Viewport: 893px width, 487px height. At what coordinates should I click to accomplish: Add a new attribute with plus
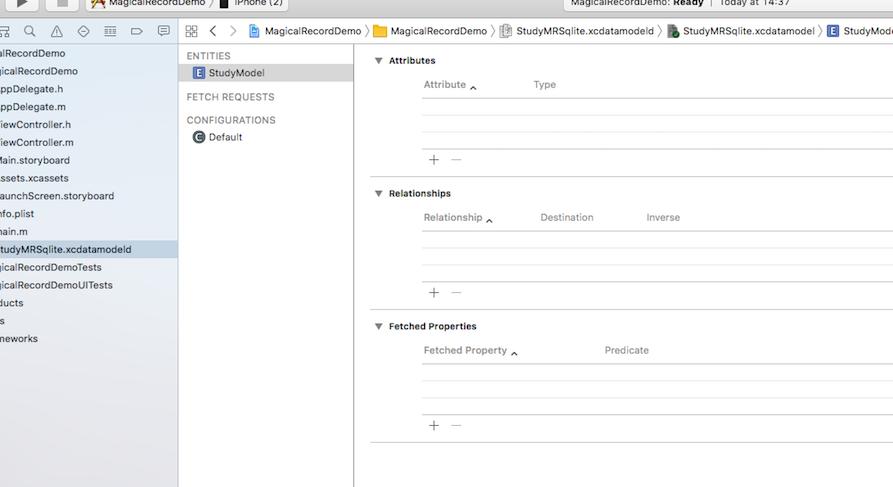click(434, 160)
